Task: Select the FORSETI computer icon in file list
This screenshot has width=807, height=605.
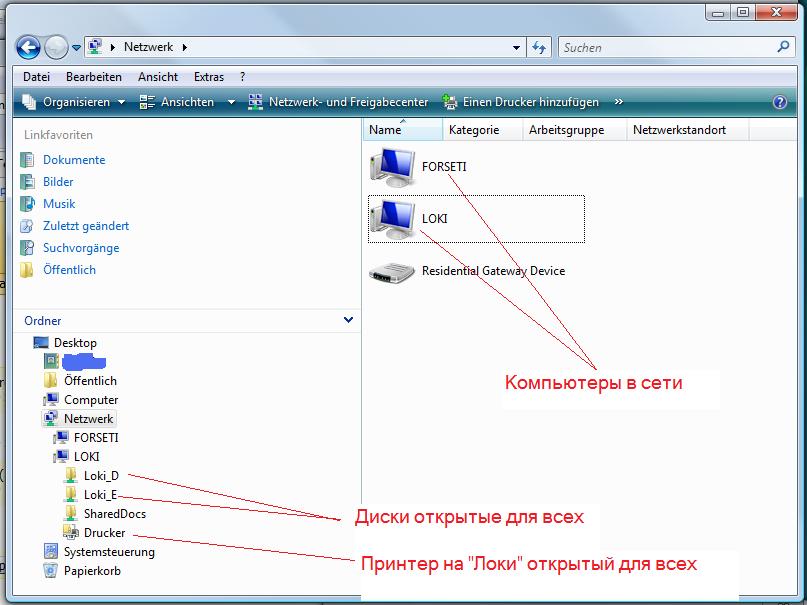Action: point(393,167)
